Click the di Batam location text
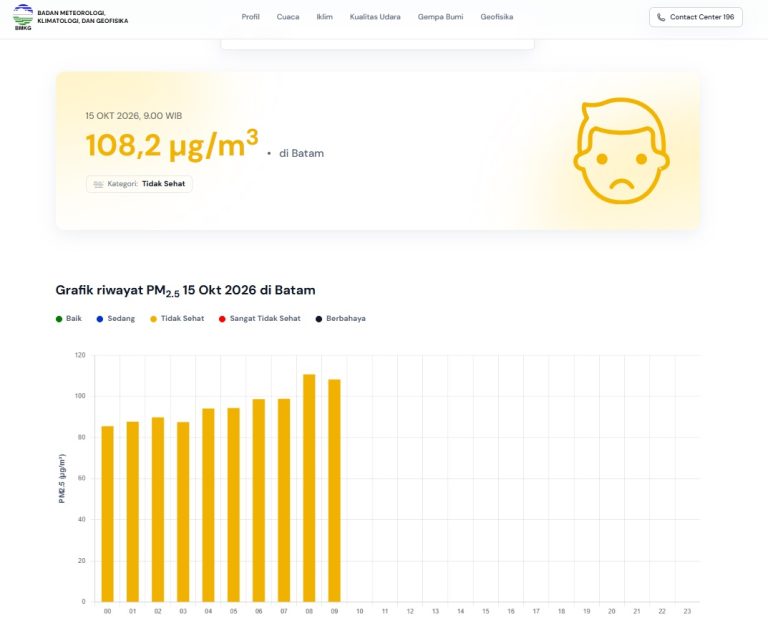 pos(301,153)
